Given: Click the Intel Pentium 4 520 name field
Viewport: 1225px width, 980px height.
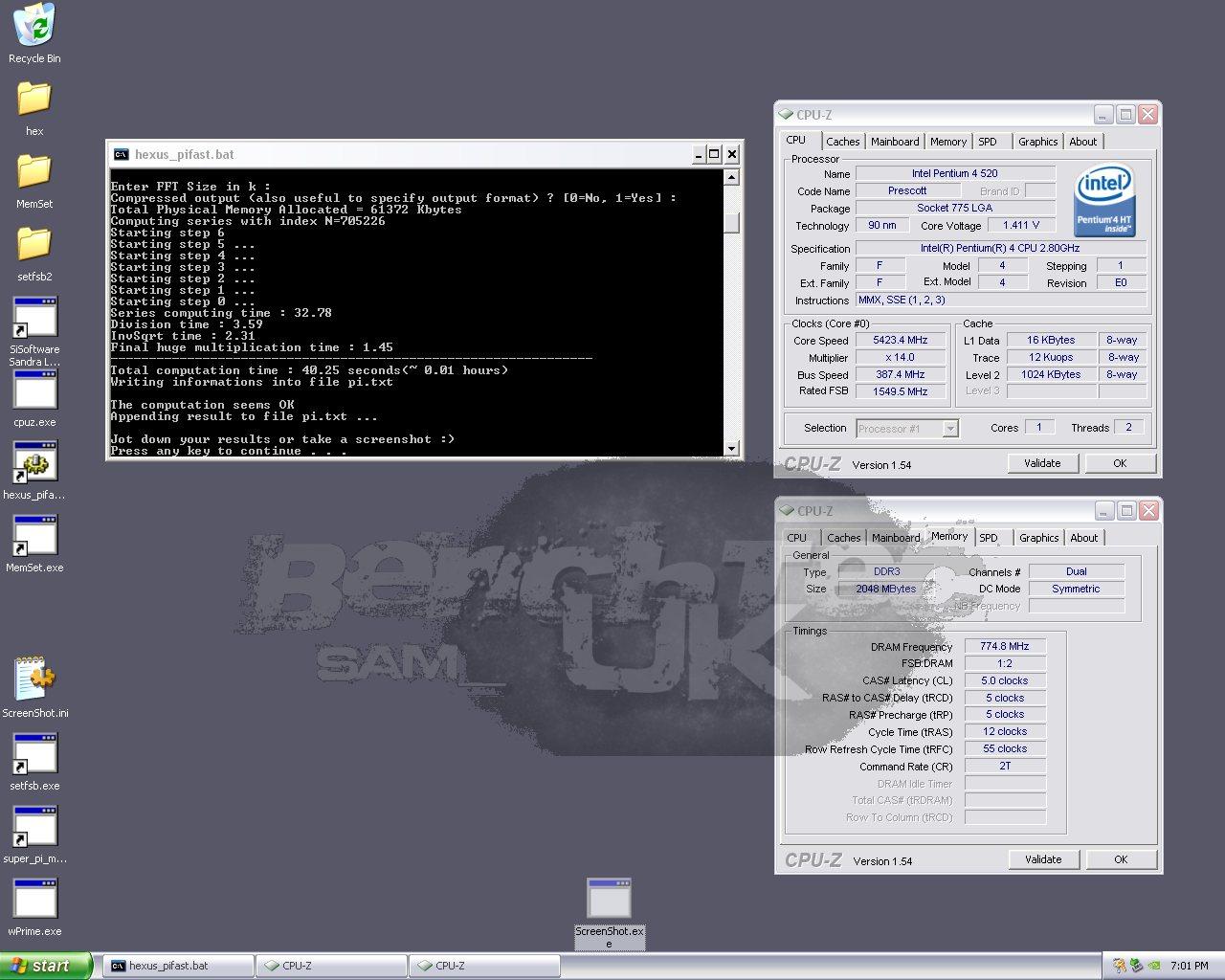Looking at the screenshot, I should [955, 174].
